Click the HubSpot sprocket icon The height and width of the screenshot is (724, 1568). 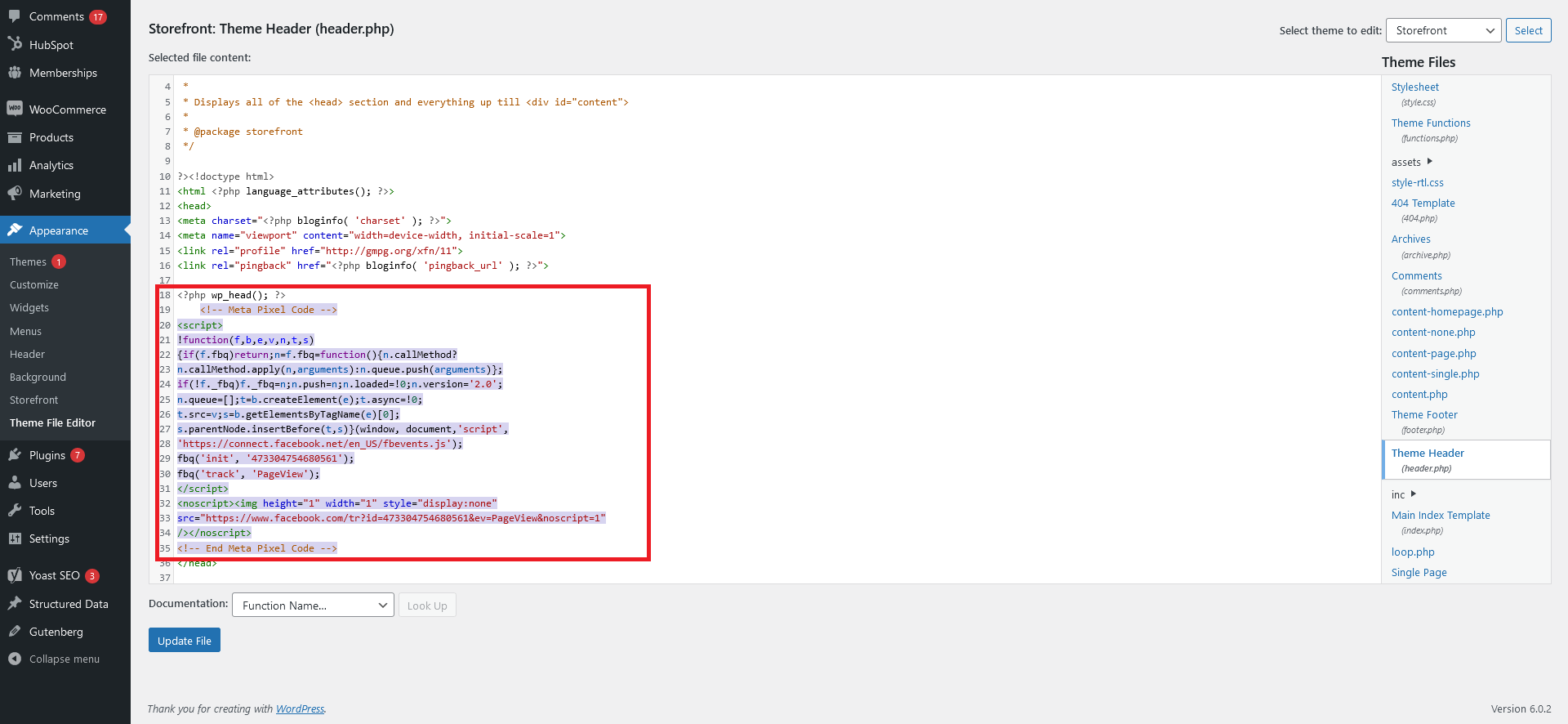point(15,44)
